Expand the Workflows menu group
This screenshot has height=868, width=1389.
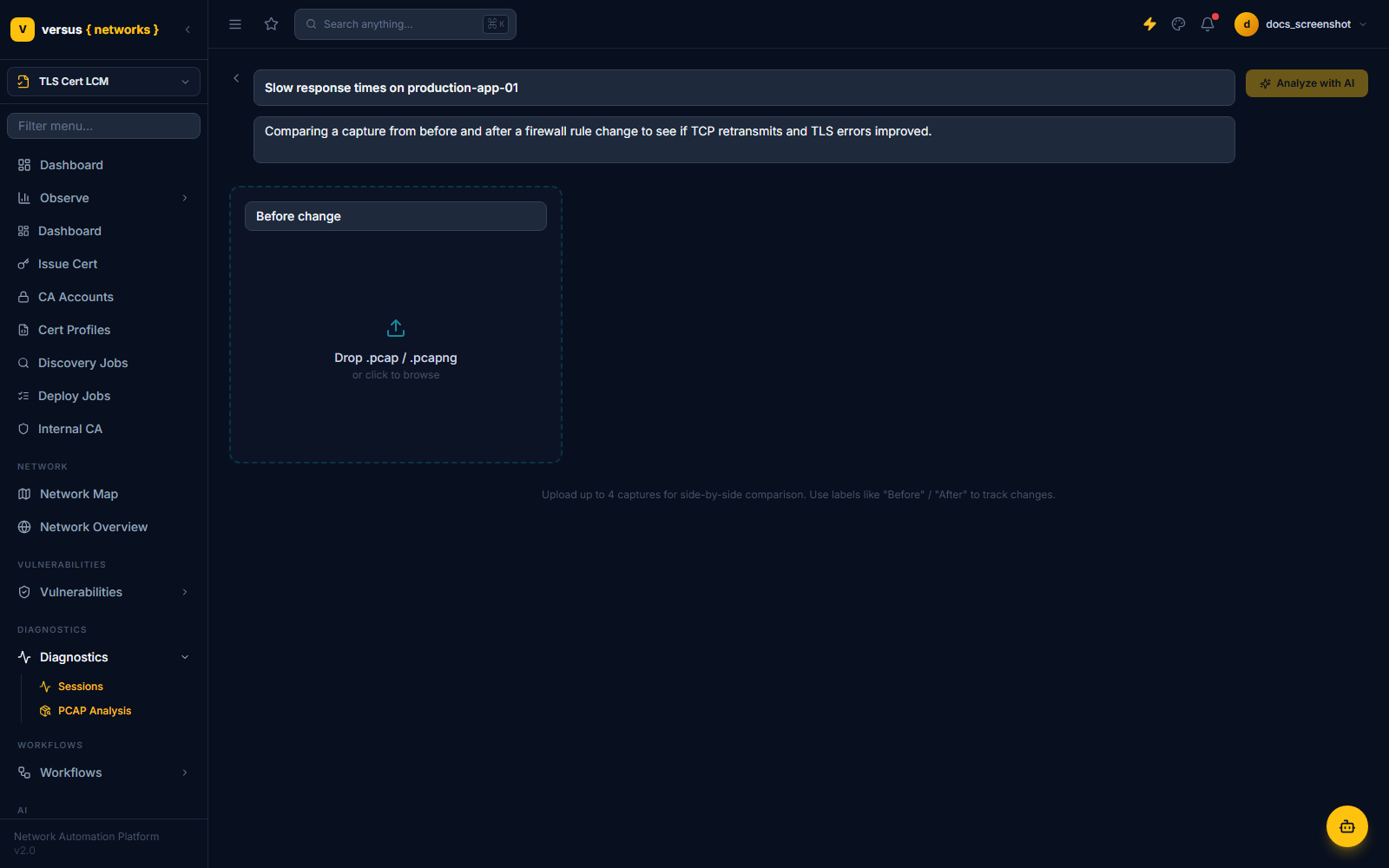point(103,773)
